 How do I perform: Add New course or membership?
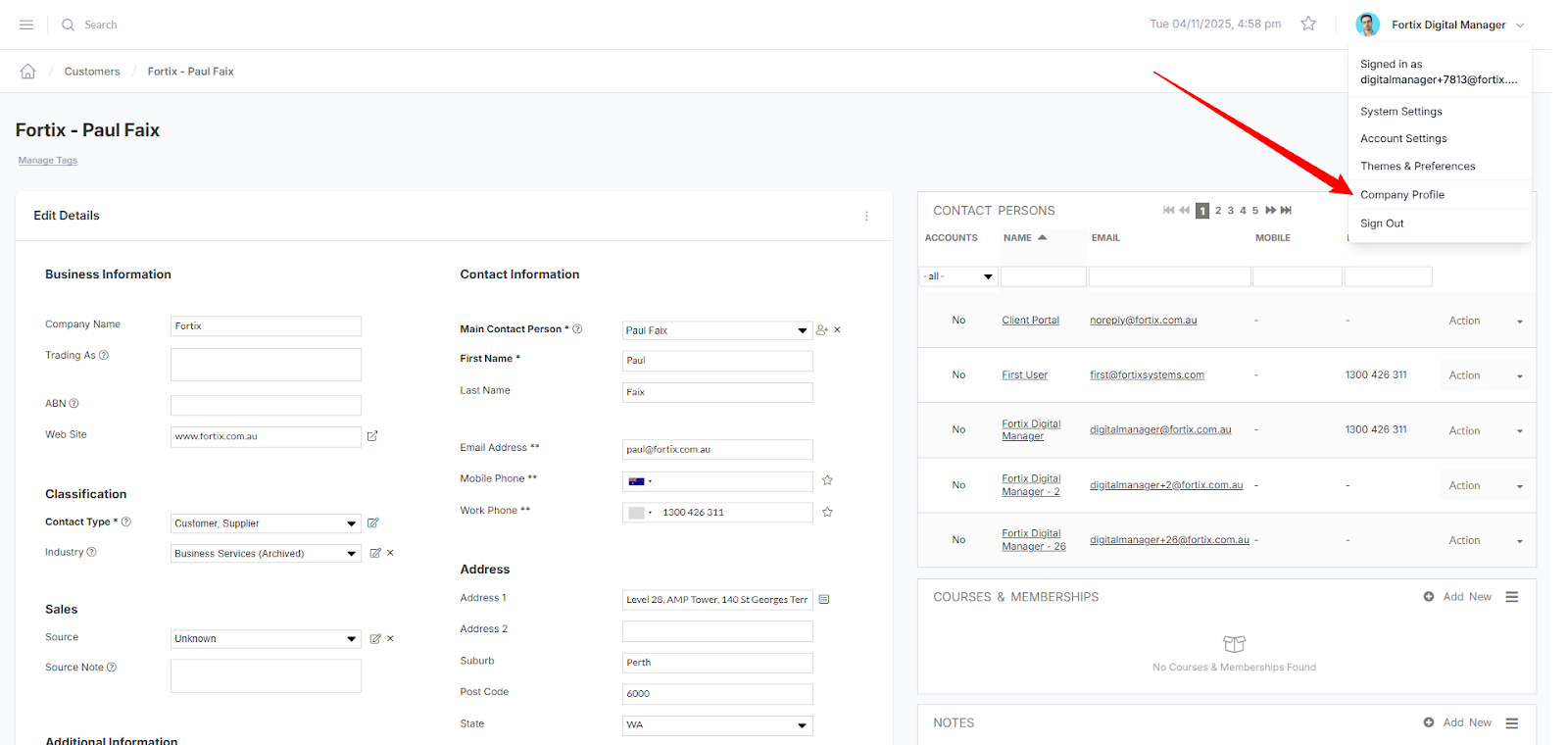[x=1457, y=597]
